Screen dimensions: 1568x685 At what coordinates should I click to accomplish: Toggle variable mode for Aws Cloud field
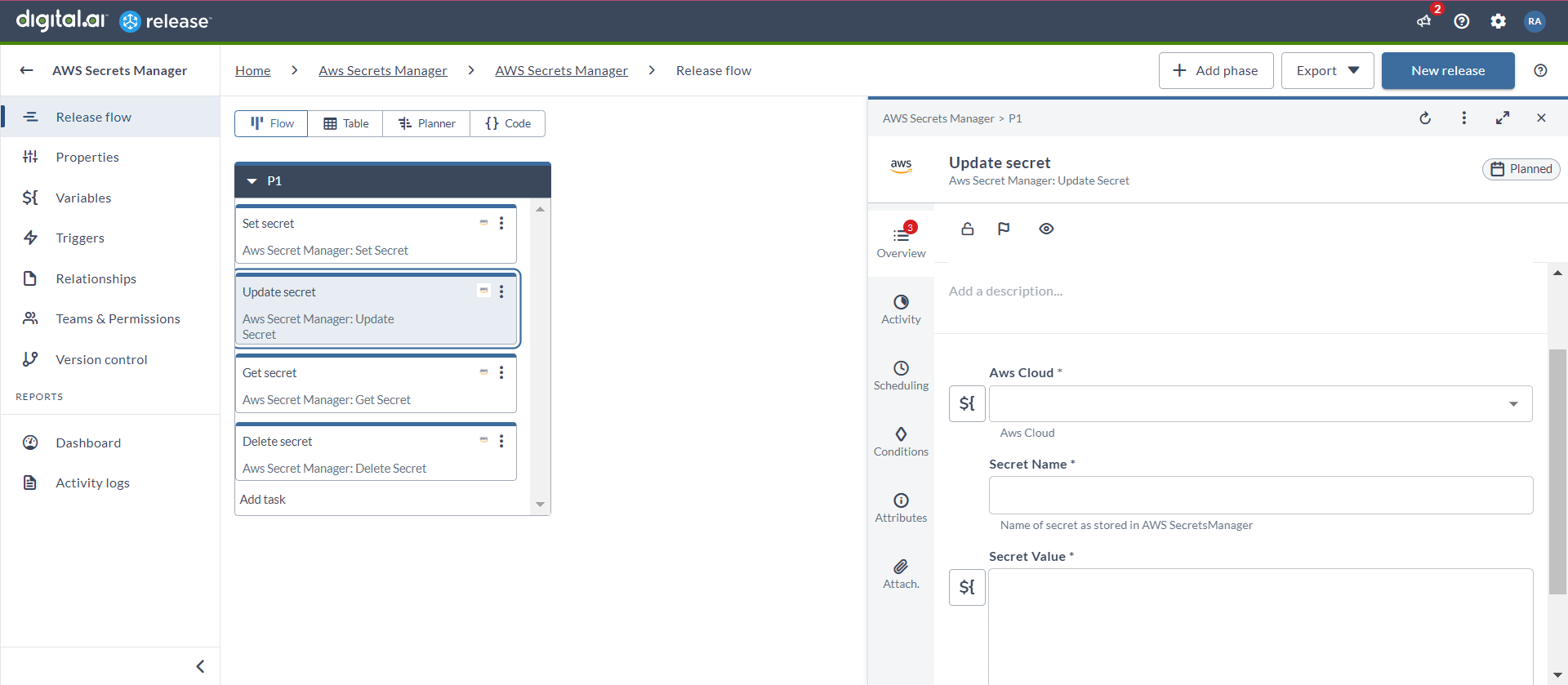(x=967, y=403)
